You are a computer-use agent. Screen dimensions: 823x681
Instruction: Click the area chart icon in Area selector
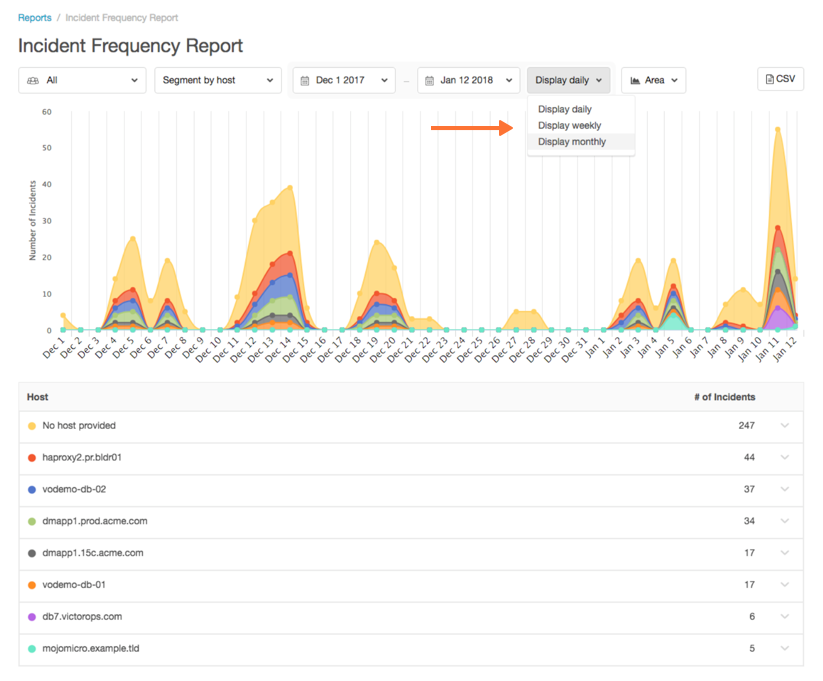638,79
